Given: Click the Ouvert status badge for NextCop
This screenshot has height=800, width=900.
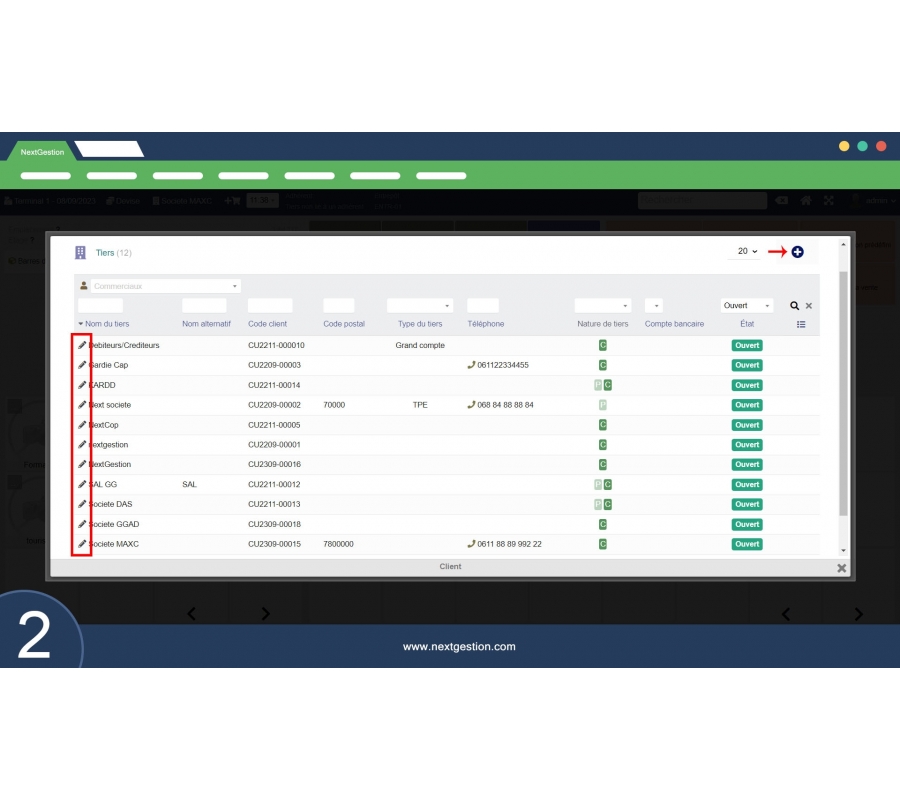Looking at the screenshot, I should (746, 425).
